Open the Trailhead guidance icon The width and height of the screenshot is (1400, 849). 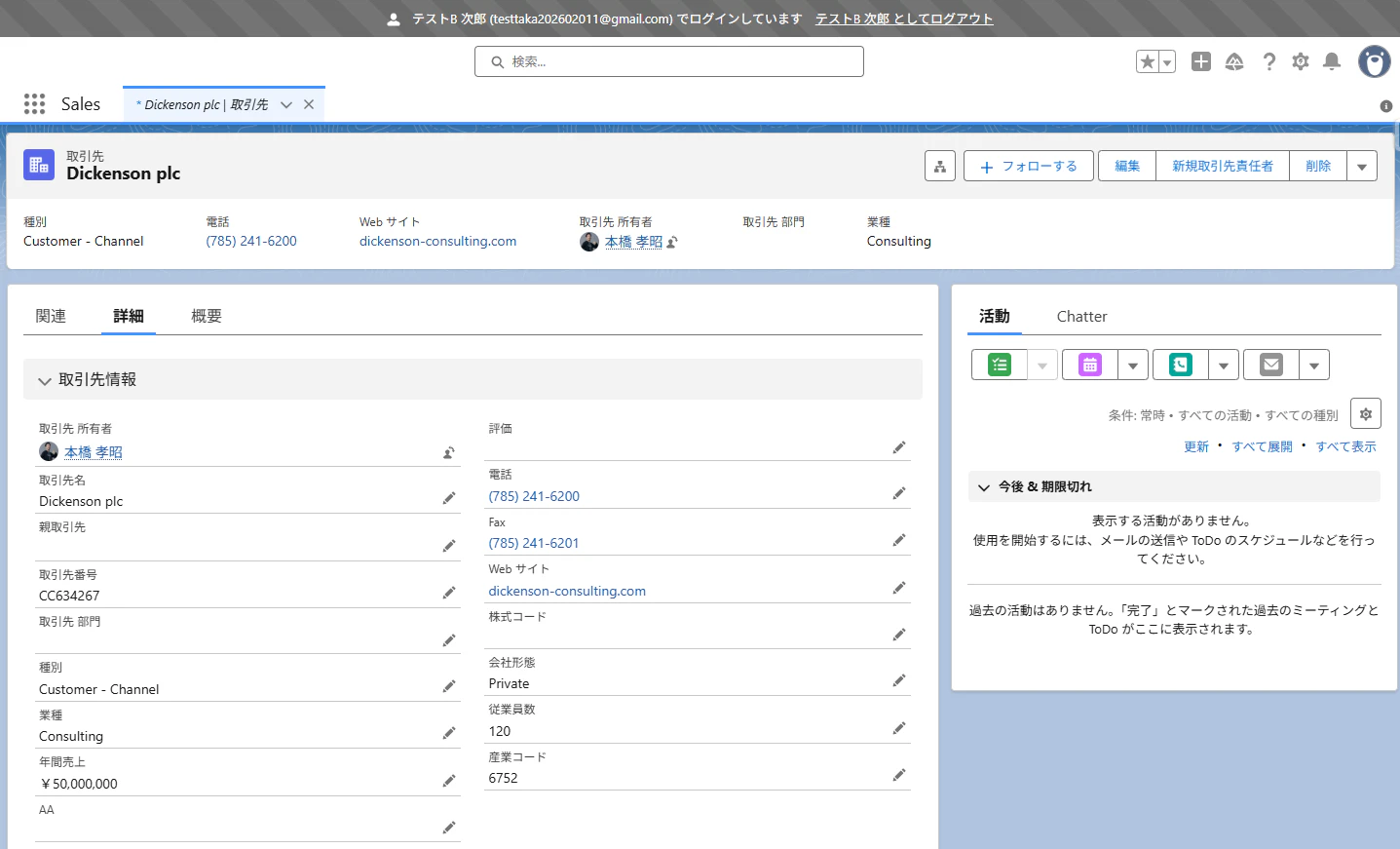[1234, 61]
